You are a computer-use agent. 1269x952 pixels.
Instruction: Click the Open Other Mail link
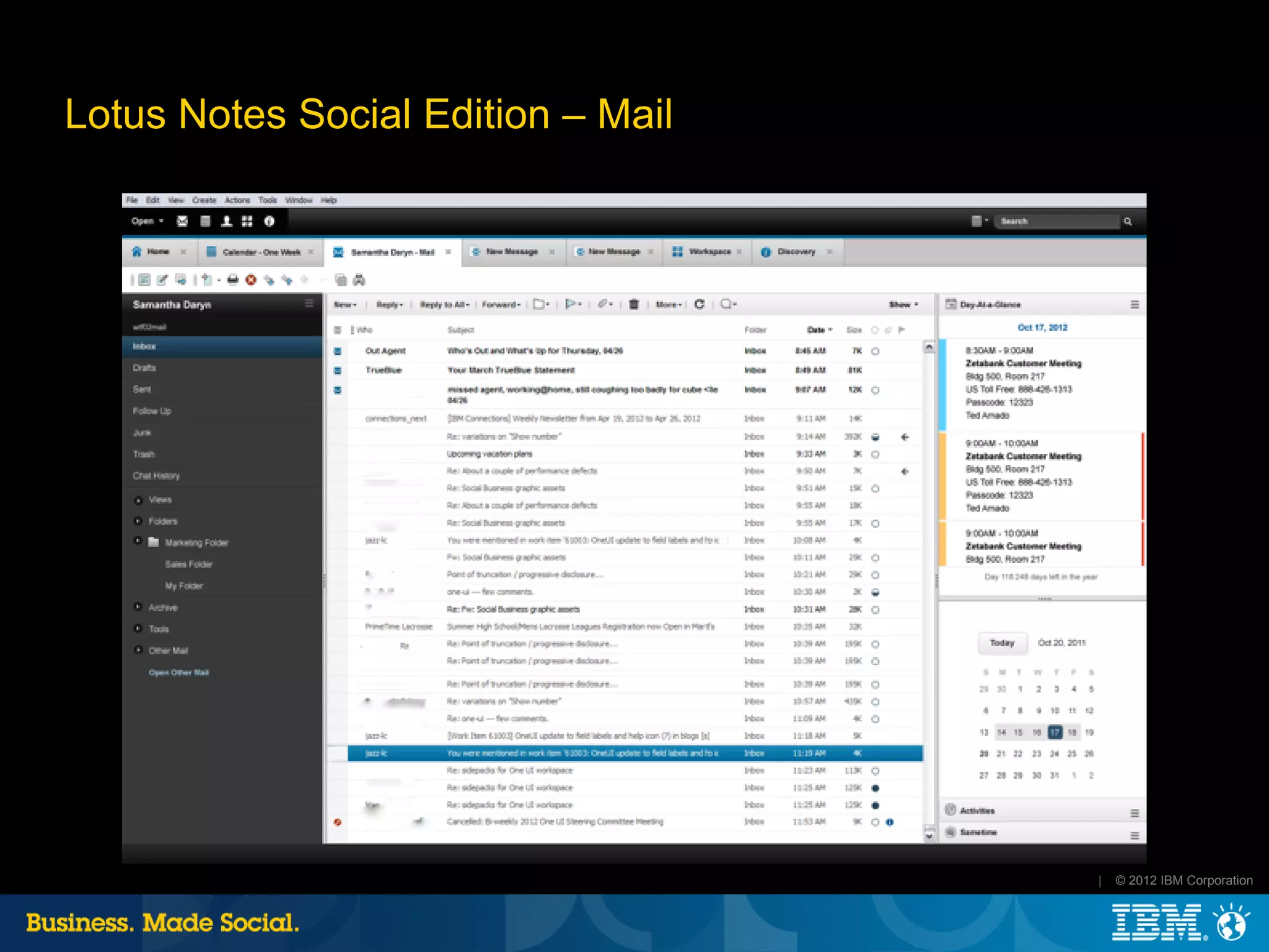click(x=178, y=673)
